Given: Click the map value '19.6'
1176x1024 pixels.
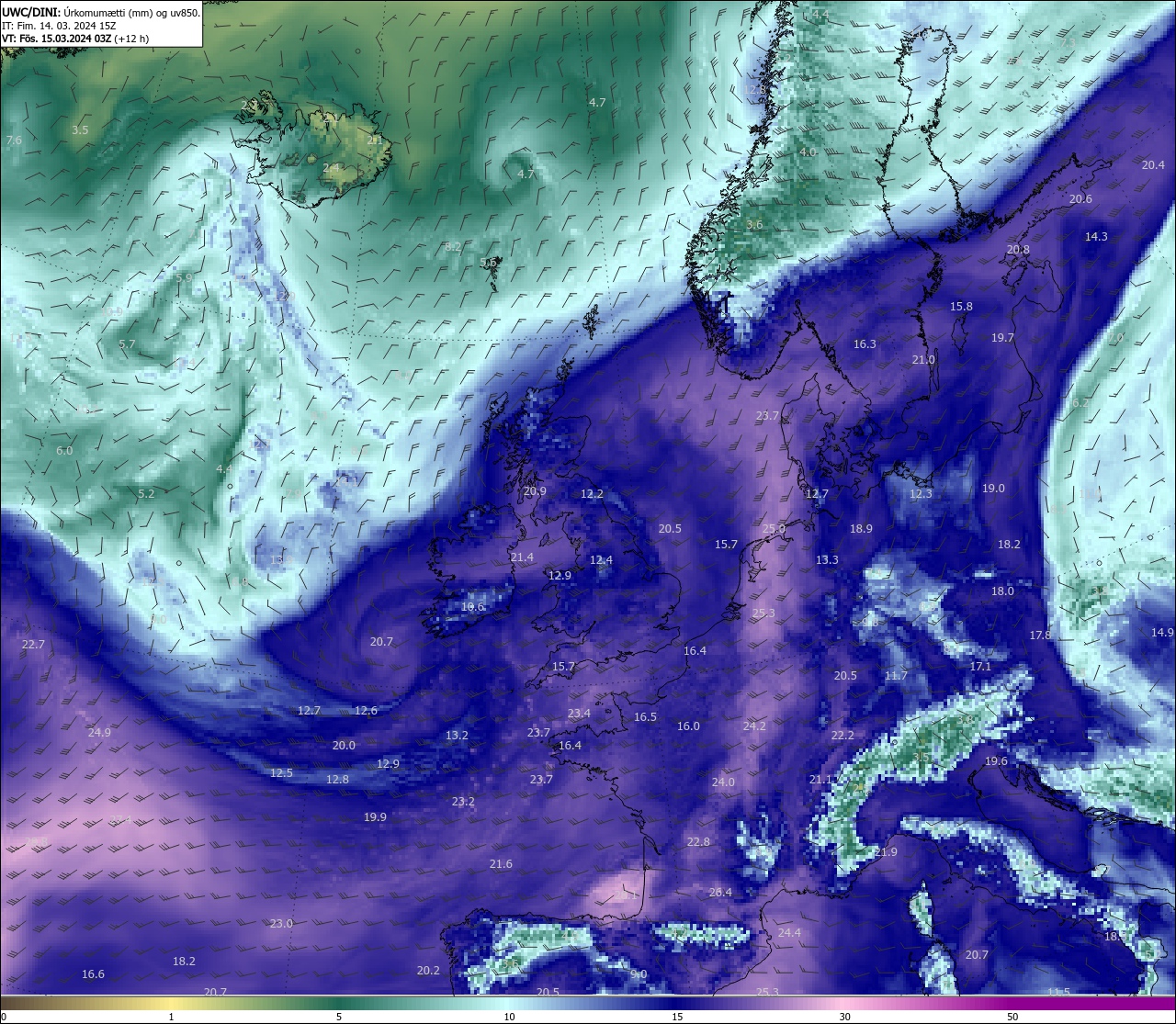Looking at the screenshot, I should click(x=996, y=761).
